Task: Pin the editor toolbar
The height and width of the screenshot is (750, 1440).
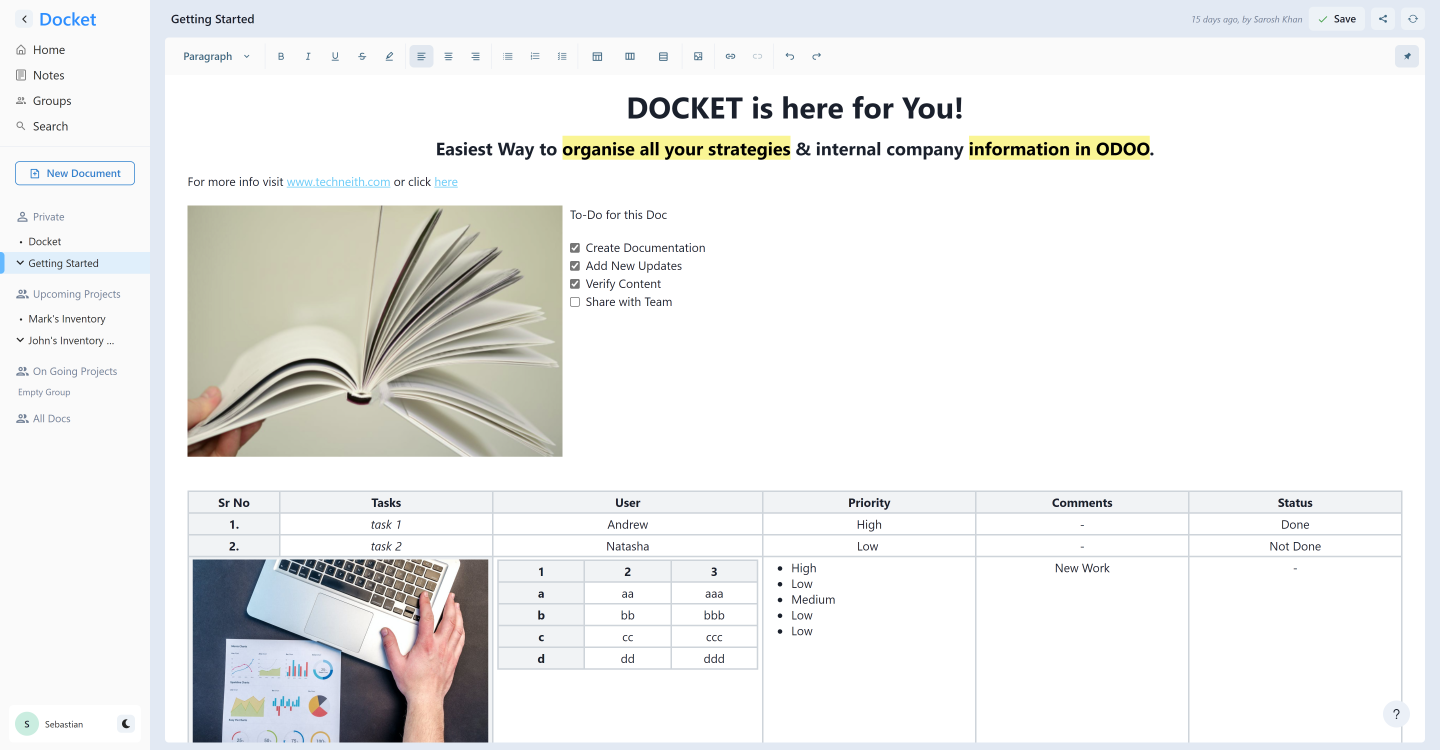Action: [x=1407, y=56]
